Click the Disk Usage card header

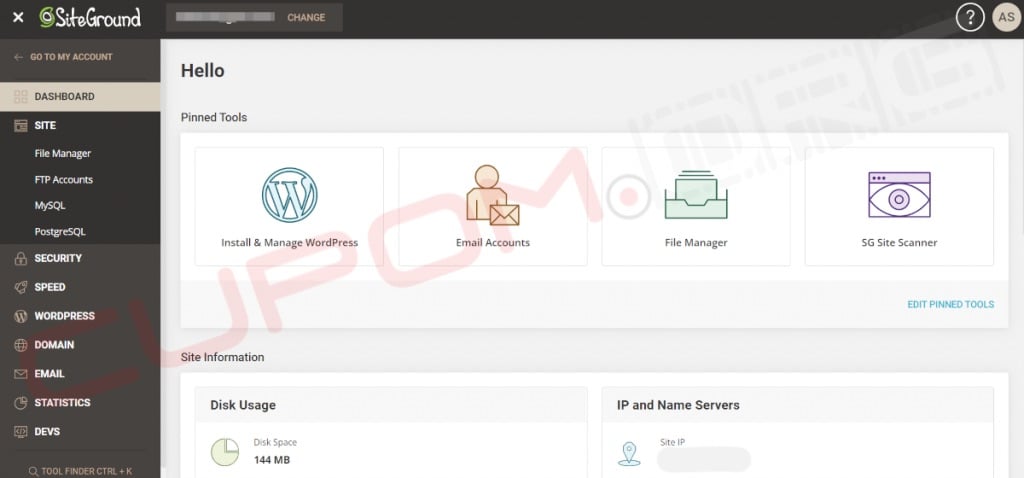[391, 405]
